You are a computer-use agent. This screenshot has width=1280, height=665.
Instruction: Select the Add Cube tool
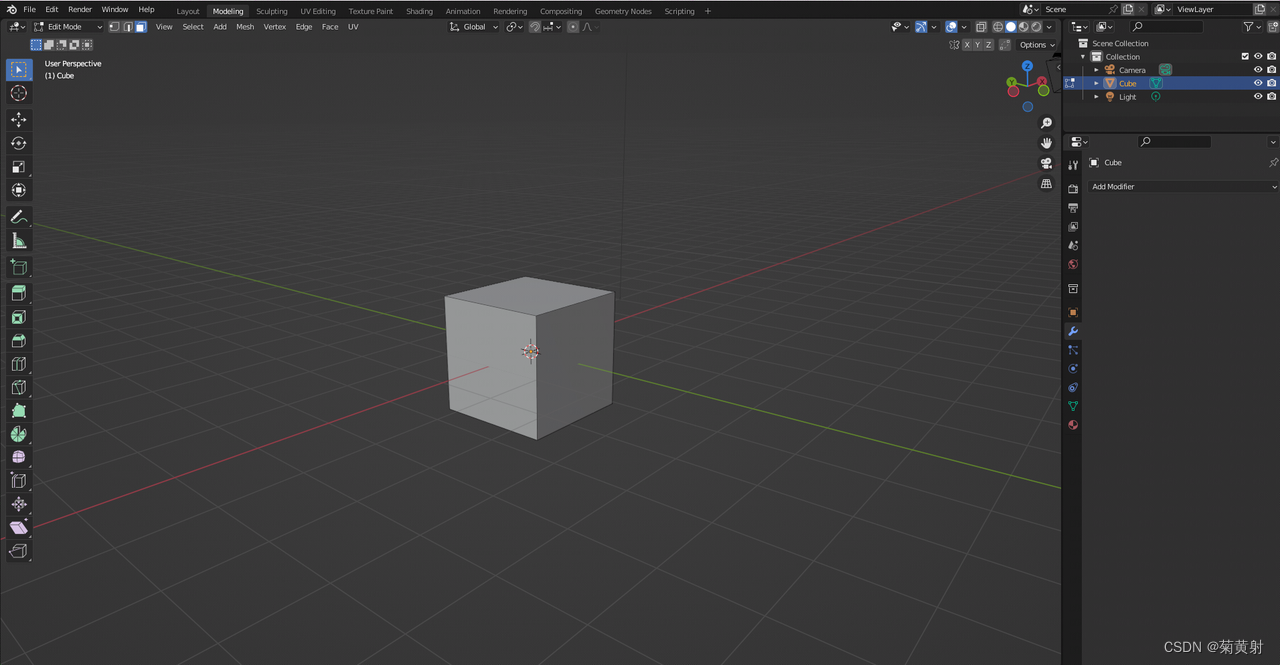19,267
